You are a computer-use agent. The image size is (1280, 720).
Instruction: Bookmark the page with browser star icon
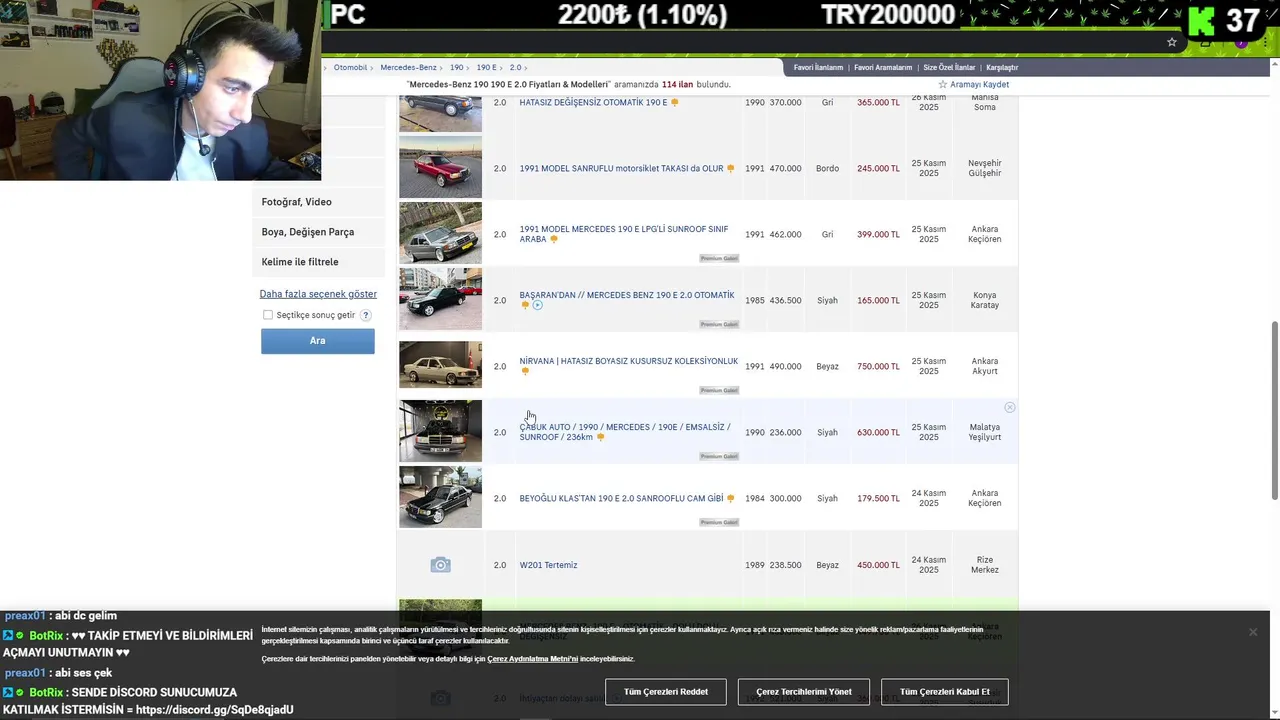coord(1172,42)
